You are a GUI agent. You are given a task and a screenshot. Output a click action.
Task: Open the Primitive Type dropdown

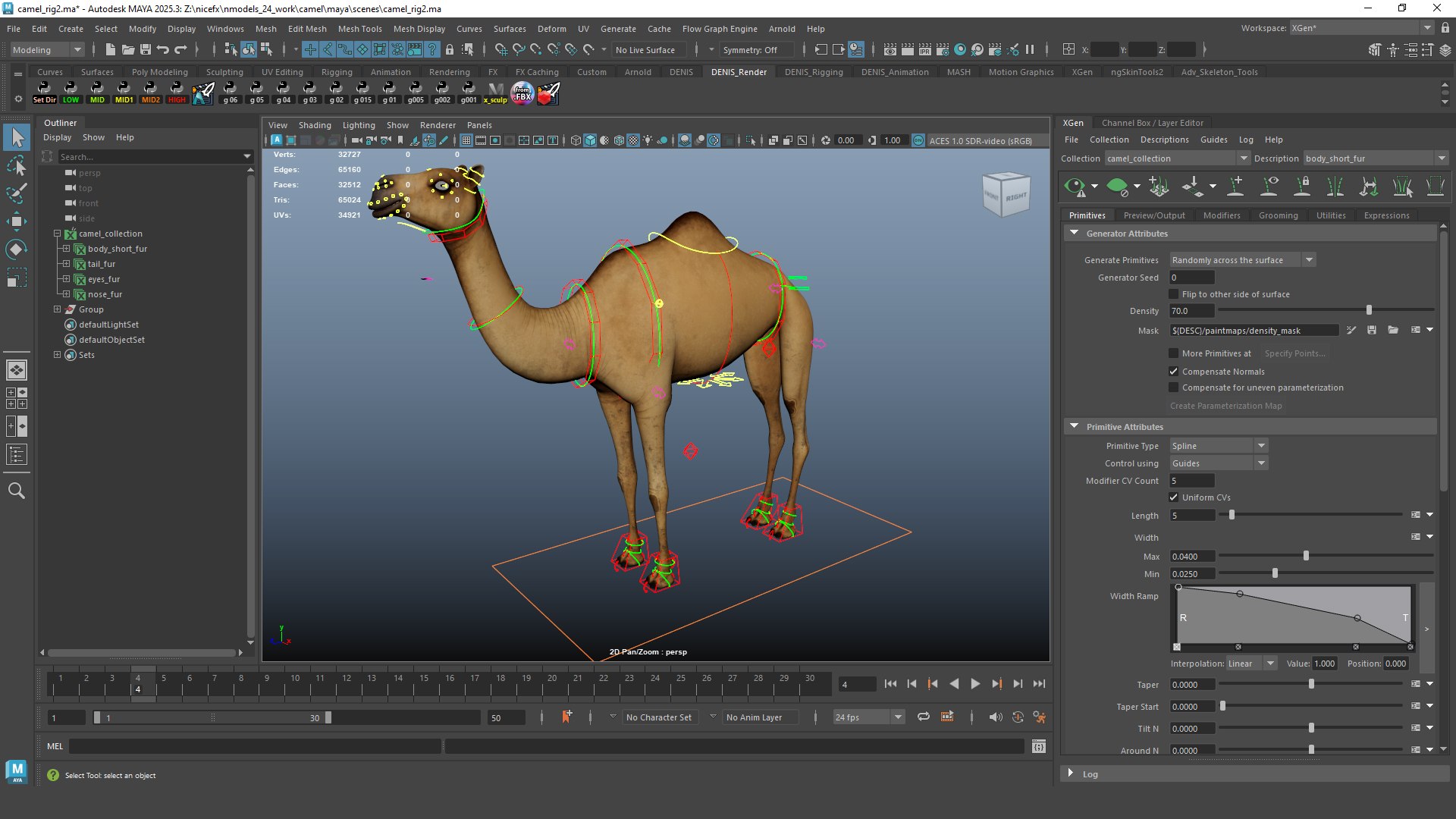click(1218, 446)
